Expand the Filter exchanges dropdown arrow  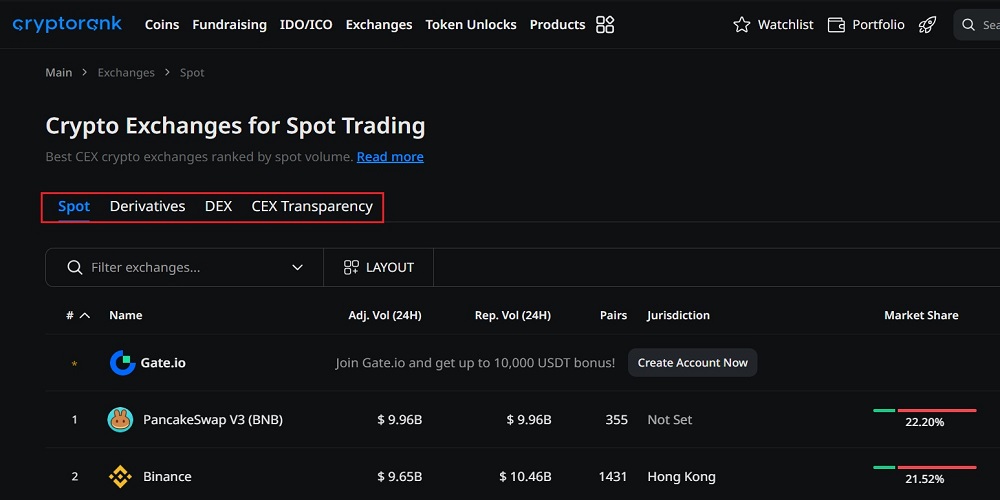click(297, 268)
